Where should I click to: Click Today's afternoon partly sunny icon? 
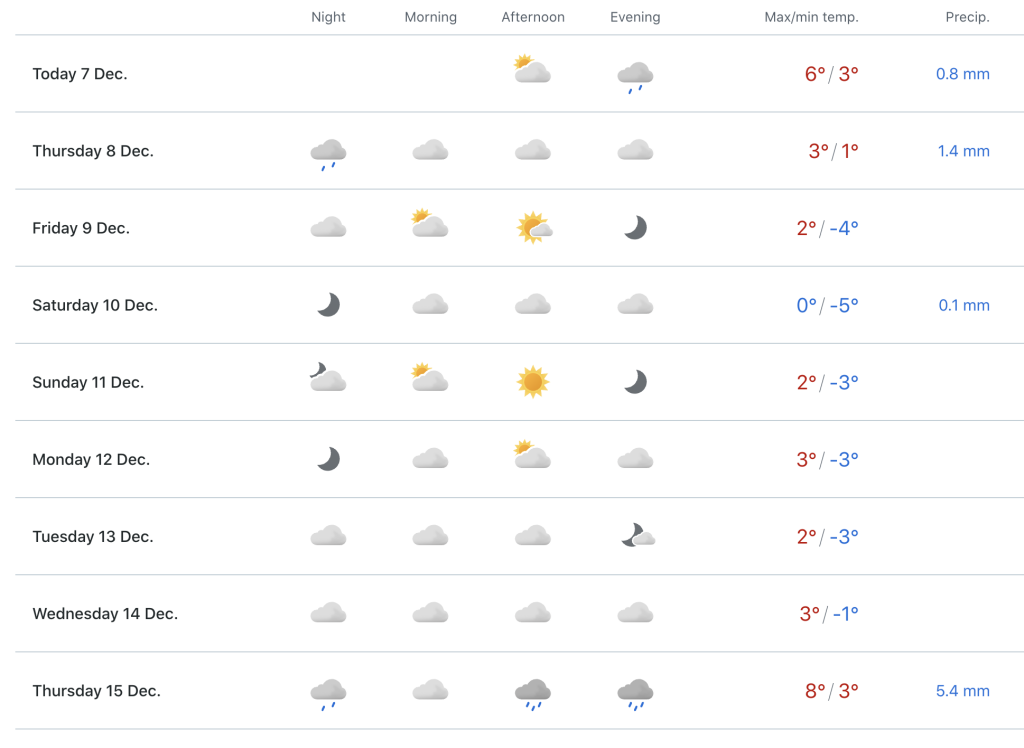tap(532, 69)
